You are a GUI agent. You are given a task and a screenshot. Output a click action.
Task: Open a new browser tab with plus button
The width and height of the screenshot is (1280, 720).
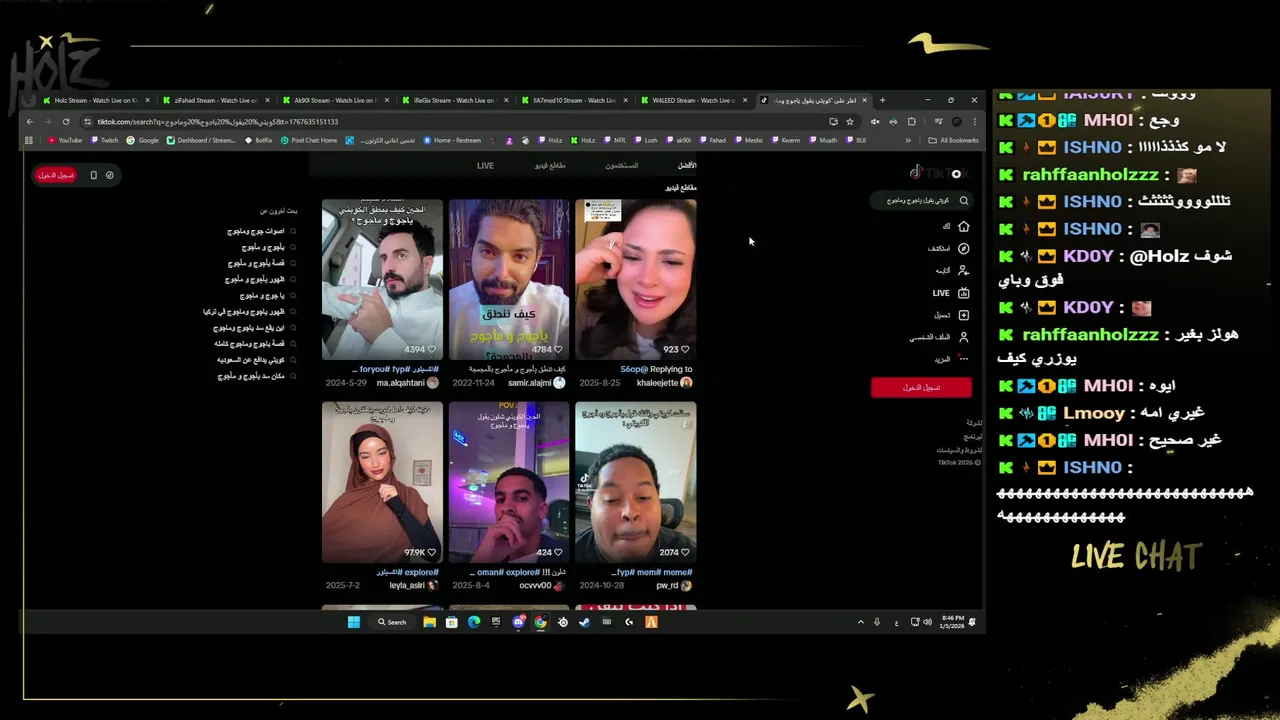[882, 100]
